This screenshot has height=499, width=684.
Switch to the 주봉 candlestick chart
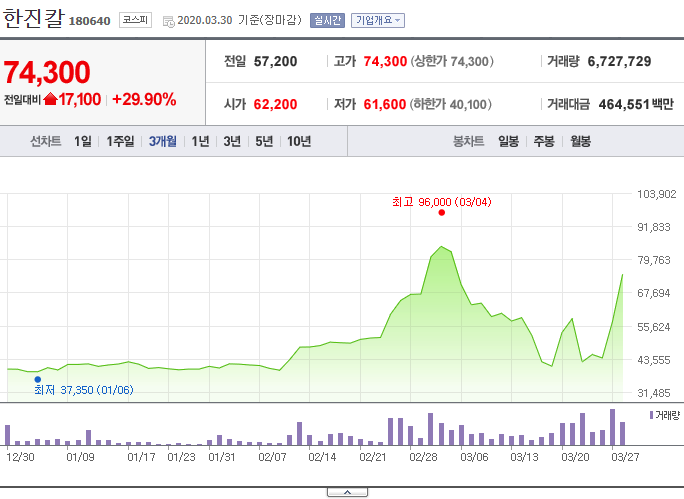[544, 141]
